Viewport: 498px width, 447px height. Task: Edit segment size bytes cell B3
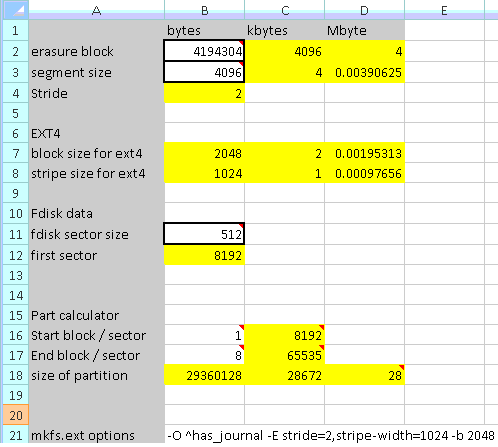coord(204,72)
